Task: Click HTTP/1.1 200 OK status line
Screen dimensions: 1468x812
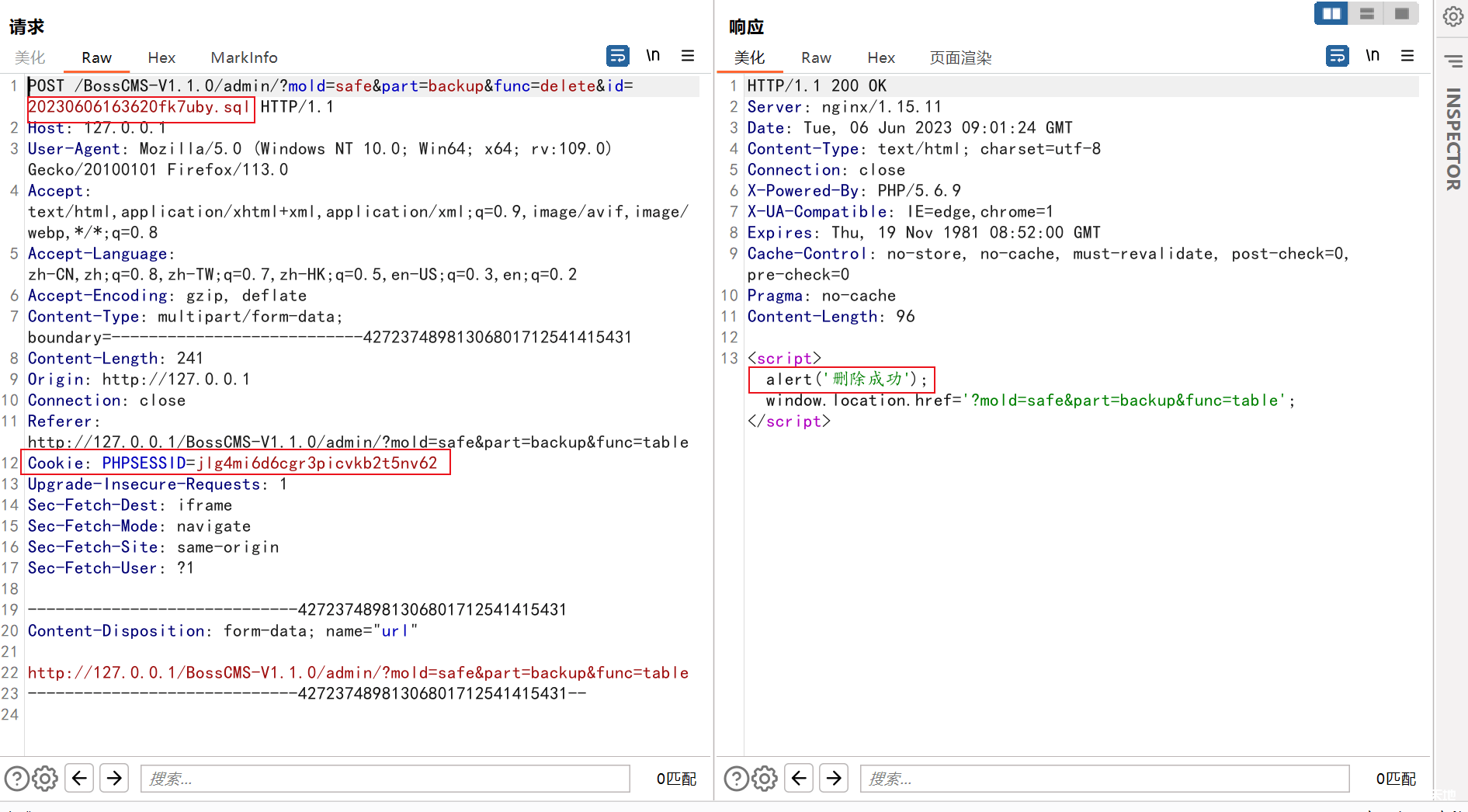Action: tap(817, 86)
